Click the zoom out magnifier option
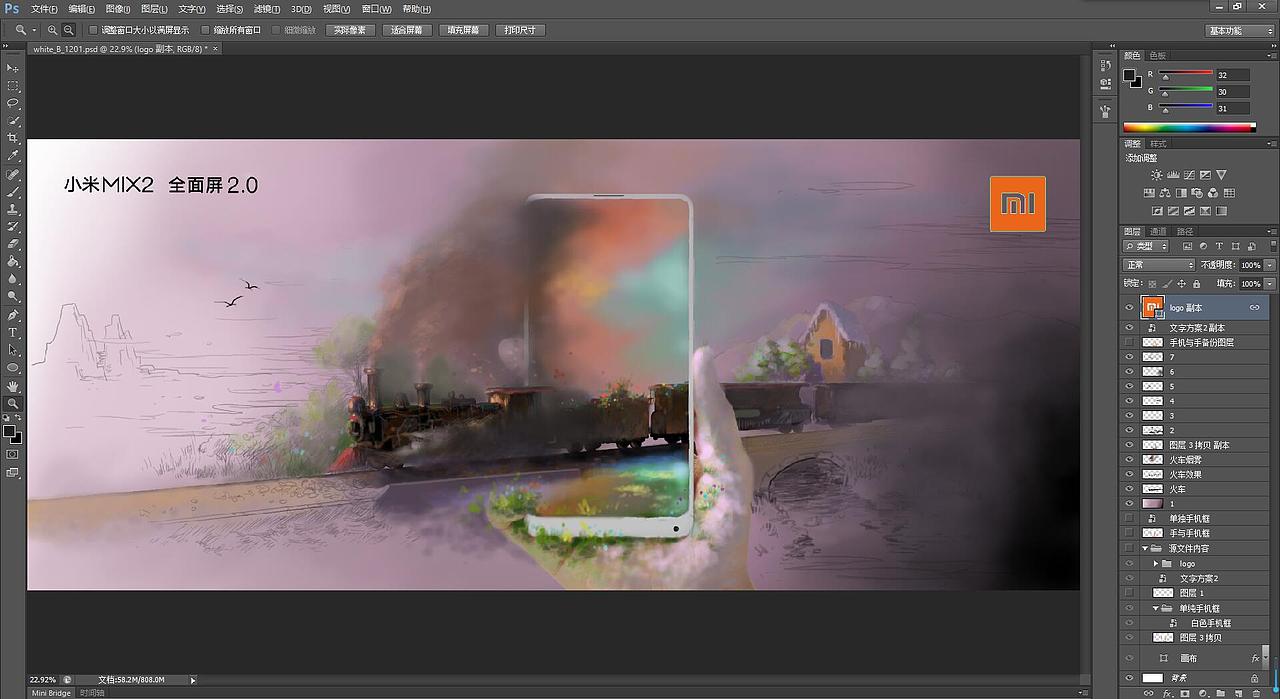This screenshot has width=1280, height=699. pos(69,30)
